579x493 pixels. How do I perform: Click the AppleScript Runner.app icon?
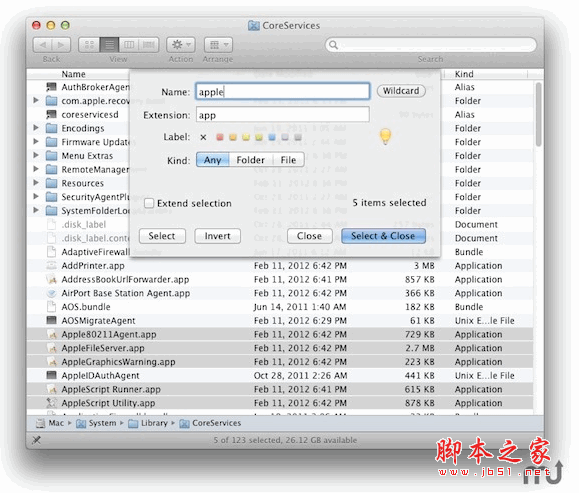pyautogui.click(x=51, y=389)
